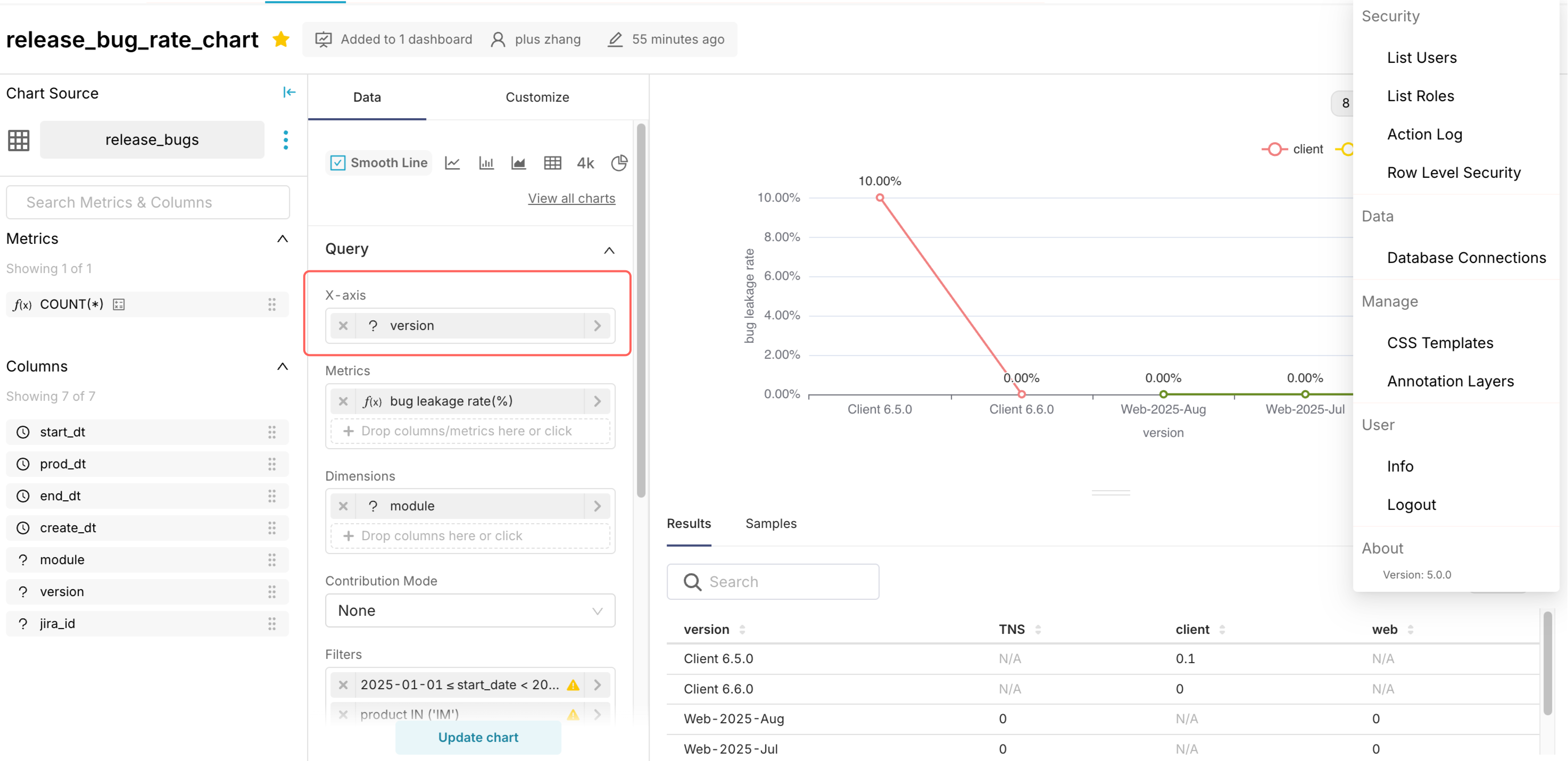Open start_date filter options arrow

tap(597, 685)
